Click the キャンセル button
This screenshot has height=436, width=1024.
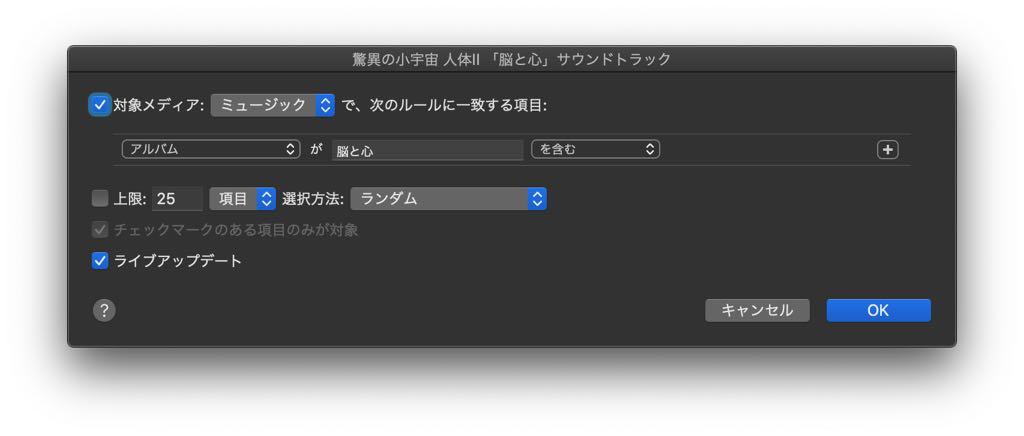point(757,311)
